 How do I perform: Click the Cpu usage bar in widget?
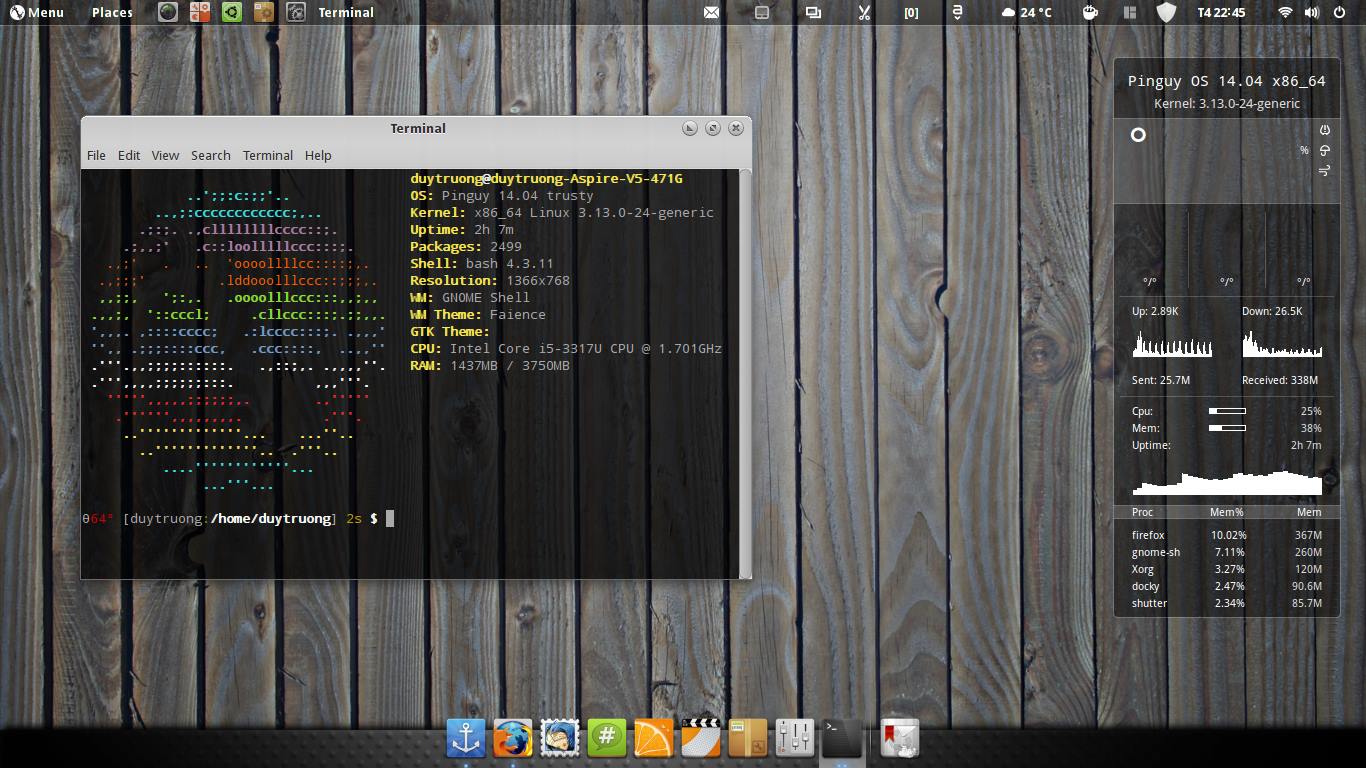(1227, 411)
